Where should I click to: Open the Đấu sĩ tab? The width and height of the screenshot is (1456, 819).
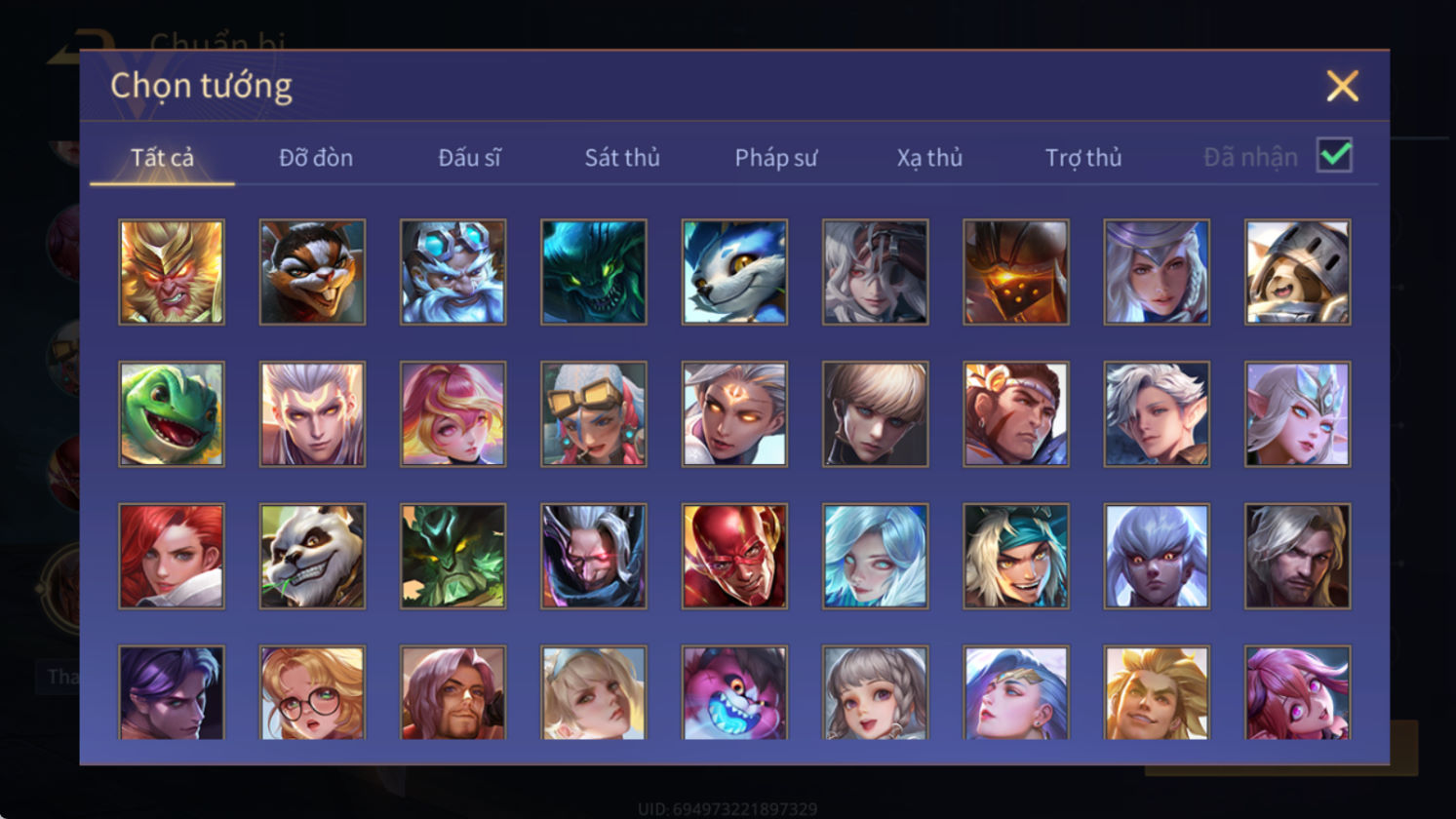pyautogui.click(x=469, y=157)
